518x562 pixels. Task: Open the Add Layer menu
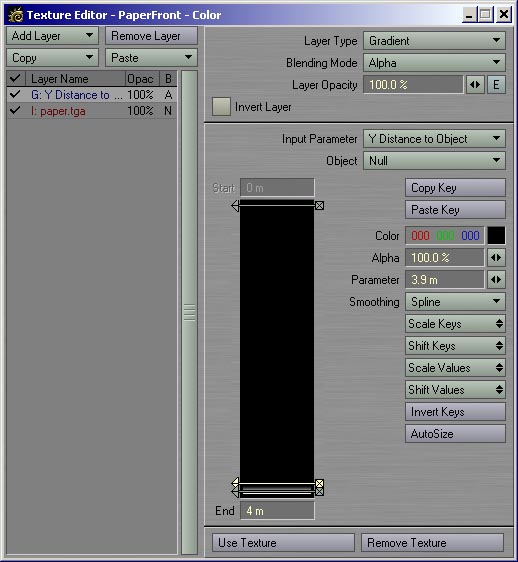click(x=52, y=36)
